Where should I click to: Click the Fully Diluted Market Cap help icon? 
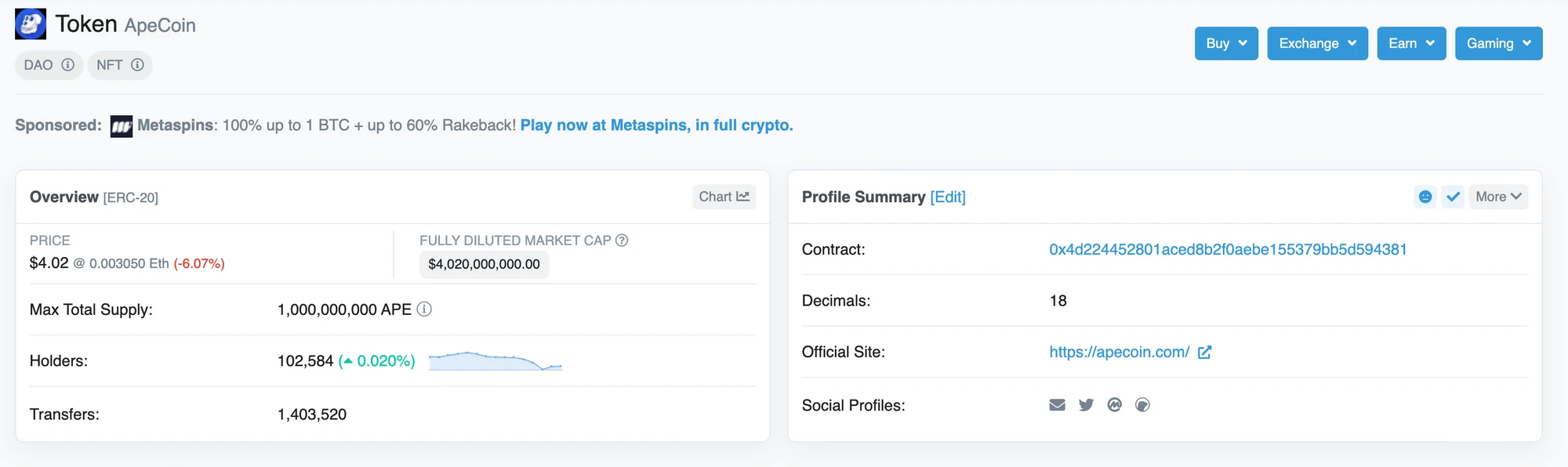[622, 241]
